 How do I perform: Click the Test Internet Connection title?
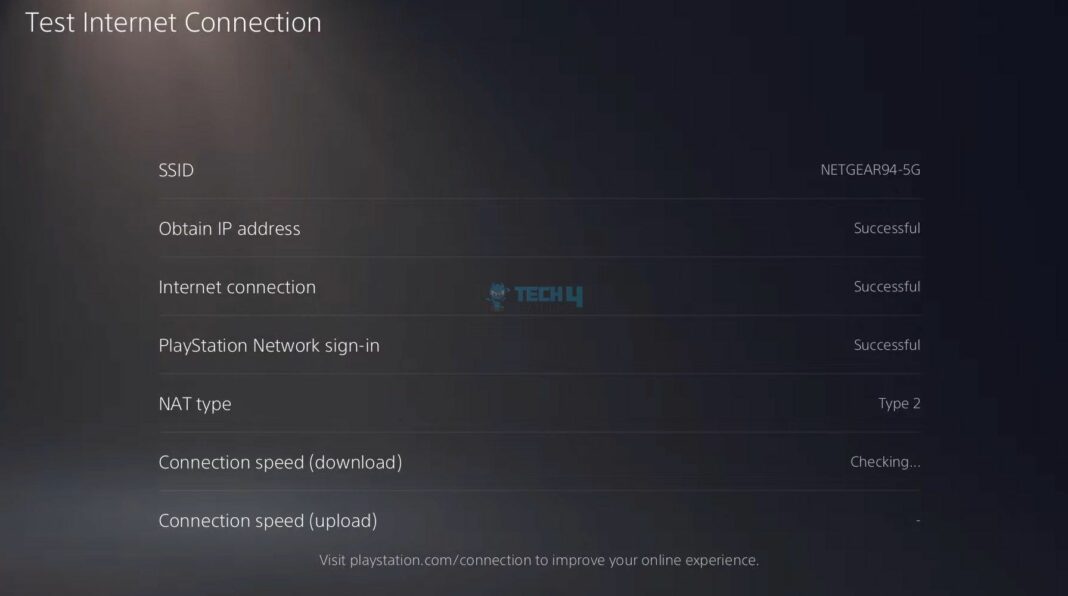174,22
